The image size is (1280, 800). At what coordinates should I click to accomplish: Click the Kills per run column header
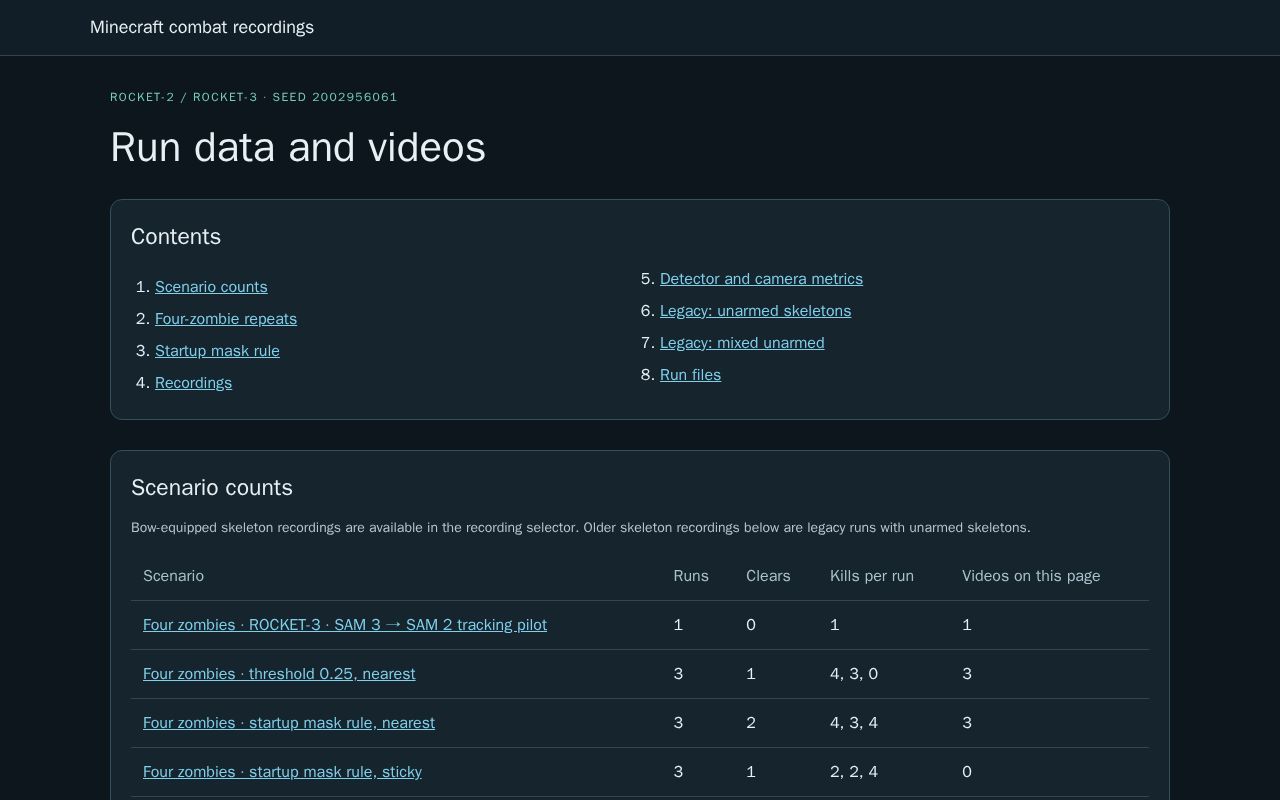pyautogui.click(x=872, y=576)
